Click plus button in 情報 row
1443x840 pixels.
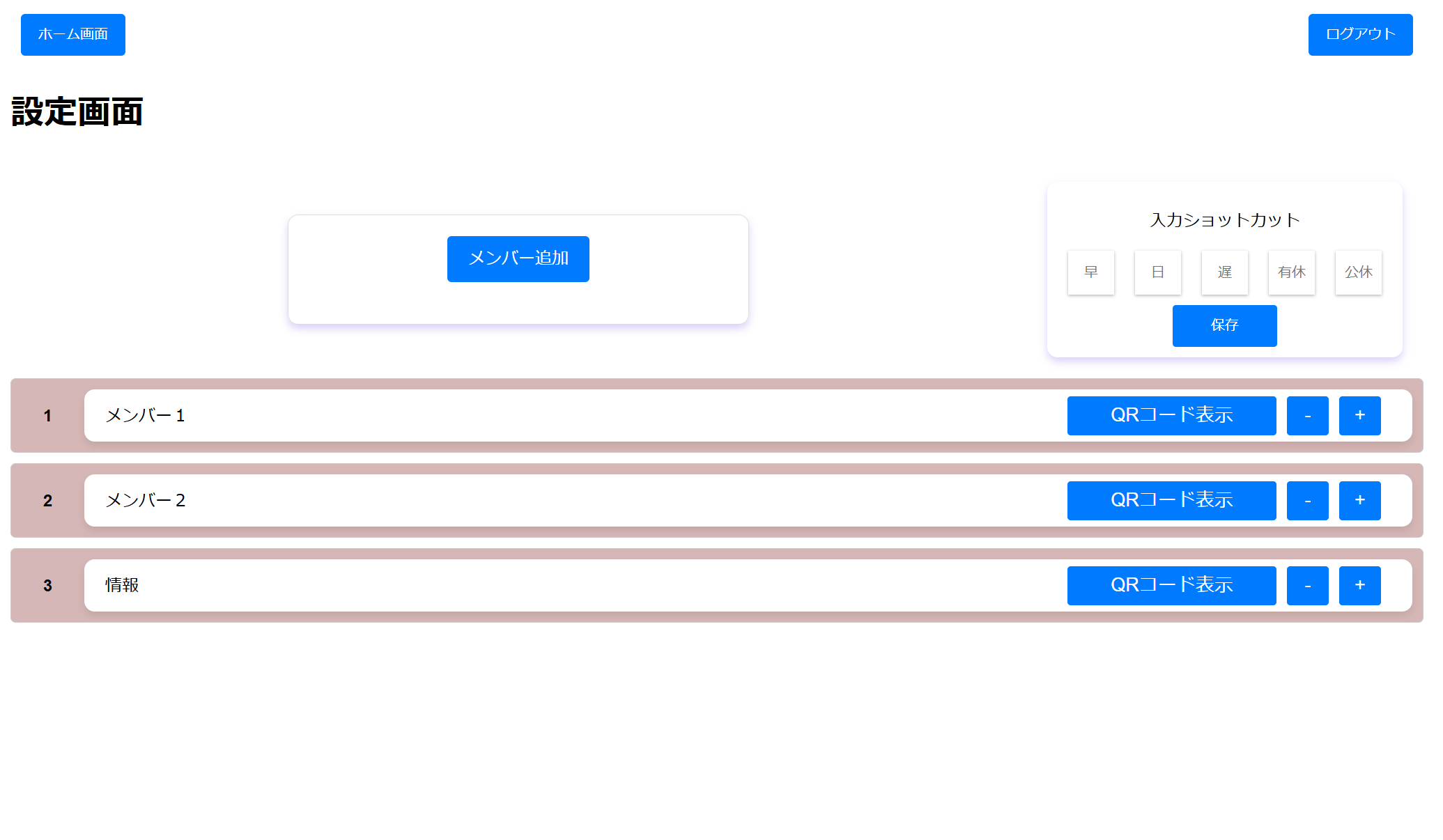point(1359,586)
